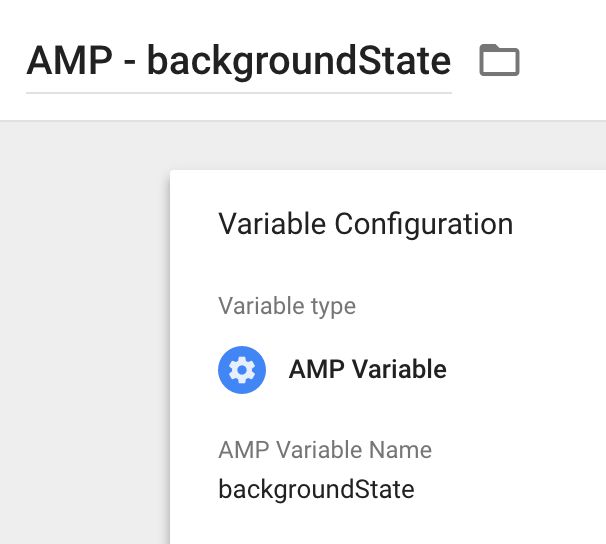The height and width of the screenshot is (544, 606).
Task: Click the blue gear AMP Variable icon
Action: 242,370
